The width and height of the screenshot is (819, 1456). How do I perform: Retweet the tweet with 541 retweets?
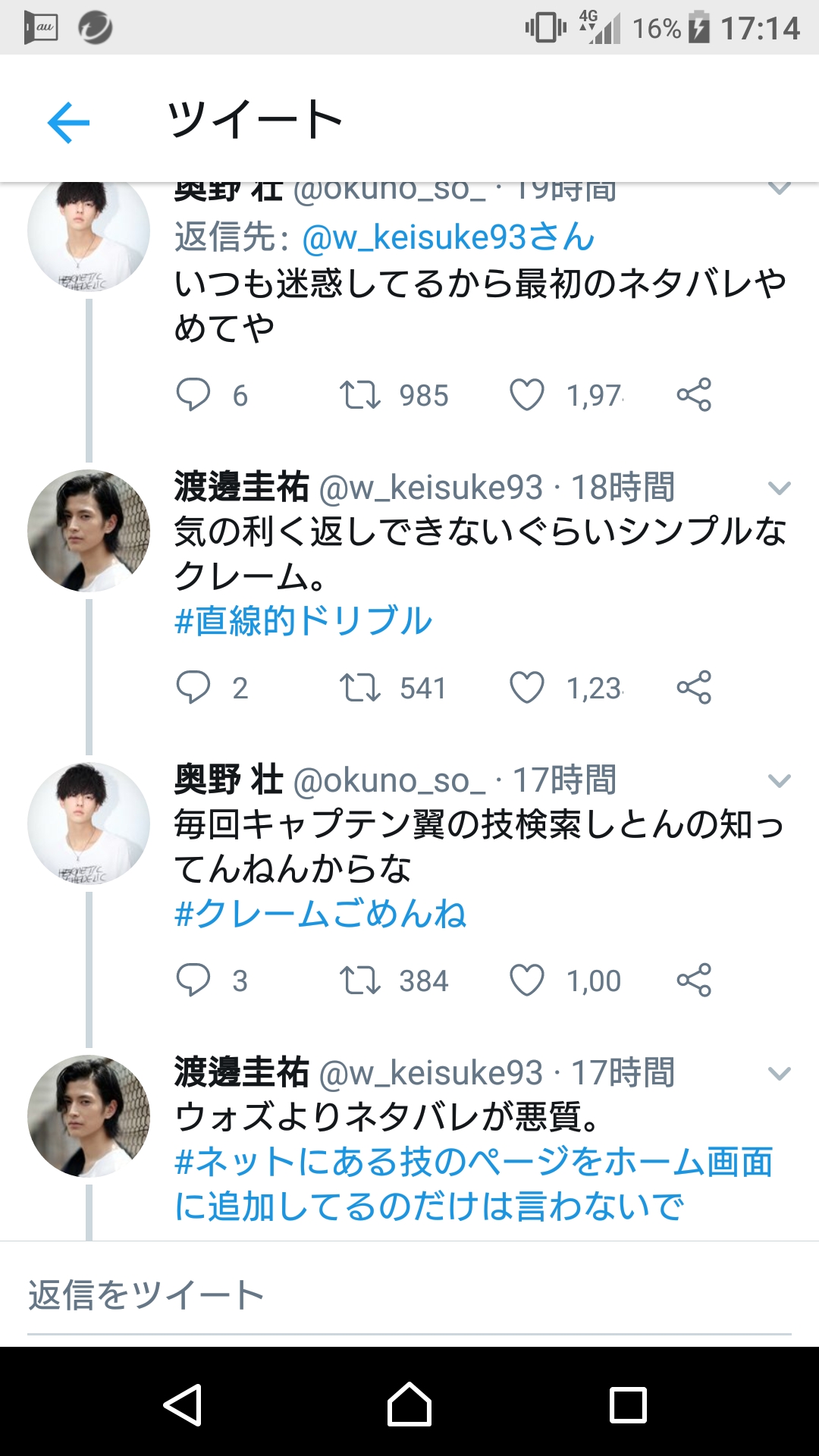(359, 688)
